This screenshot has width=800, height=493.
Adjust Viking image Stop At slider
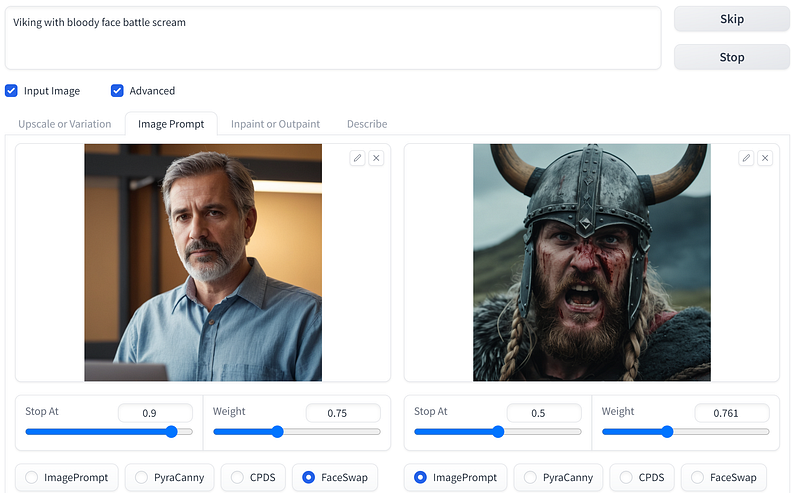[498, 432]
